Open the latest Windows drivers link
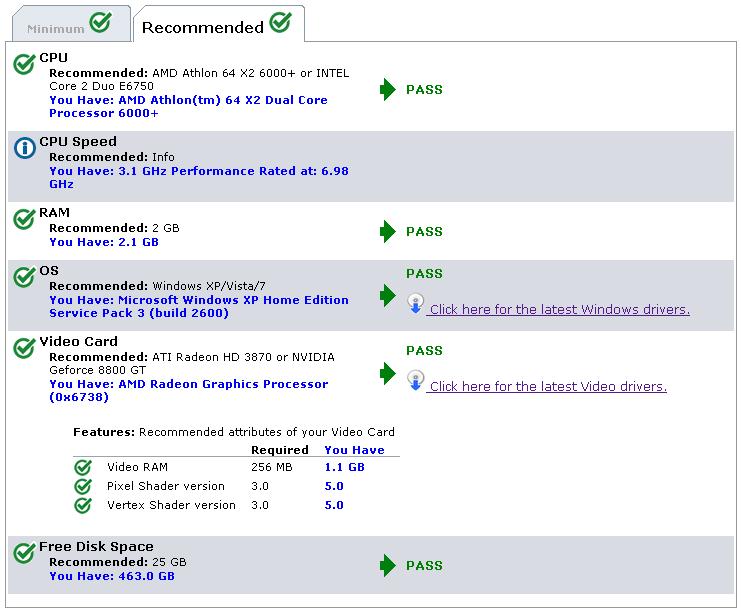 pos(558,310)
